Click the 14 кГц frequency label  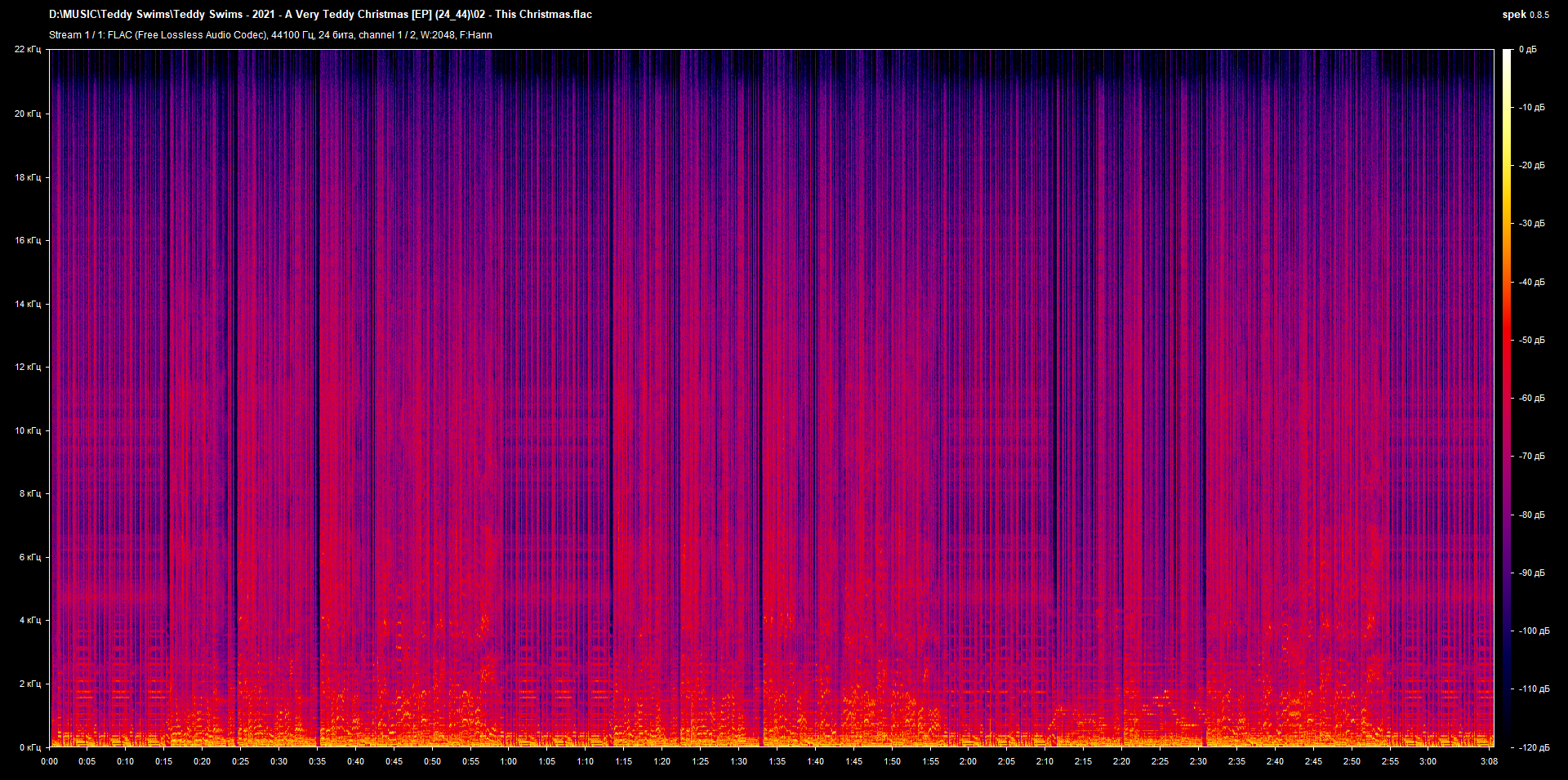28,304
